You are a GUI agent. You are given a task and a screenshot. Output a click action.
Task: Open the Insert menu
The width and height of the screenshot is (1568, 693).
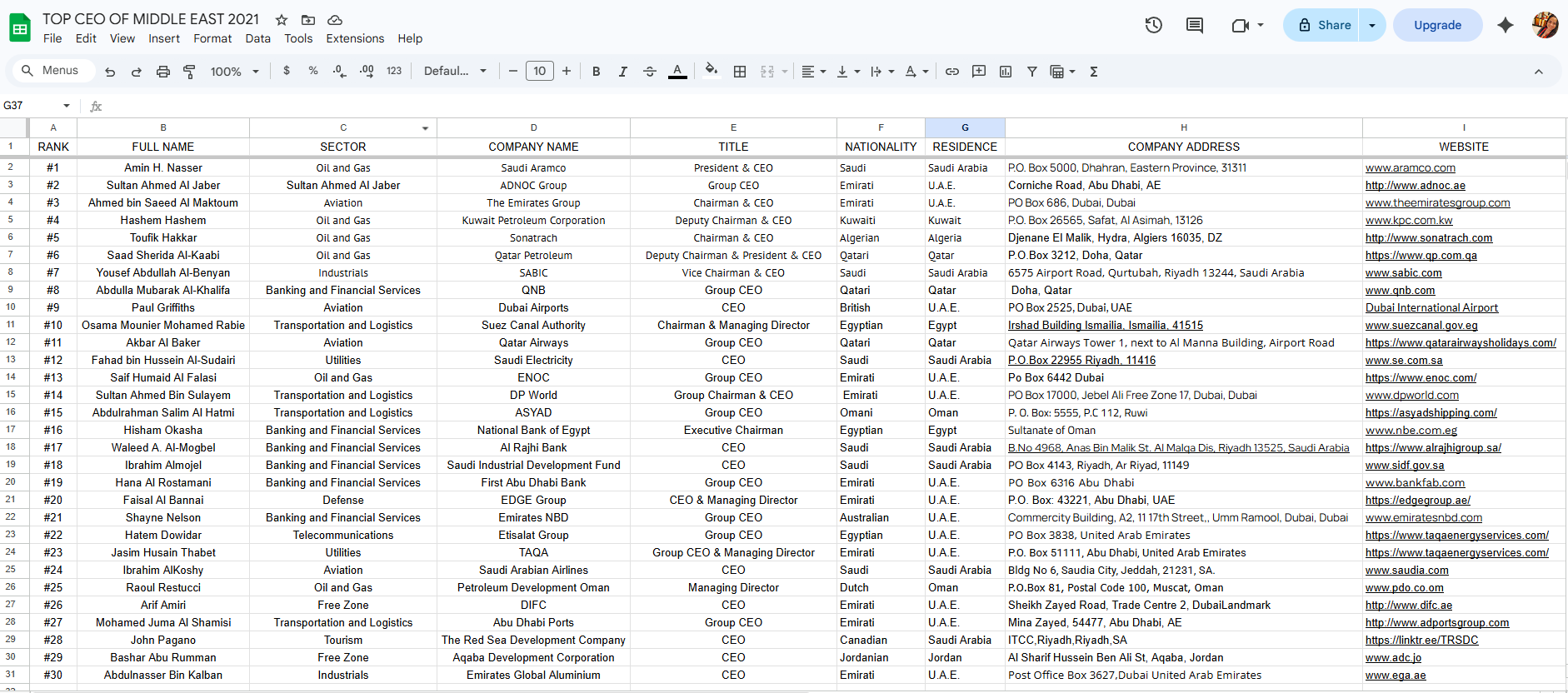(164, 38)
